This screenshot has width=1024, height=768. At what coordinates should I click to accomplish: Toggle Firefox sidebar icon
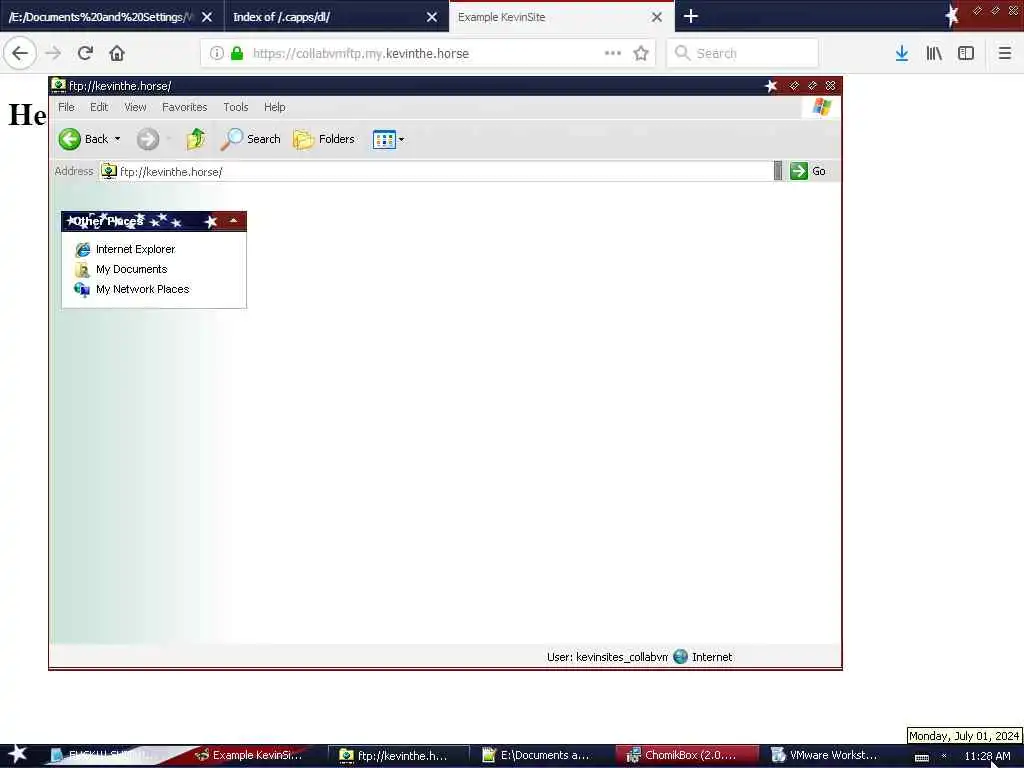pos(966,53)
